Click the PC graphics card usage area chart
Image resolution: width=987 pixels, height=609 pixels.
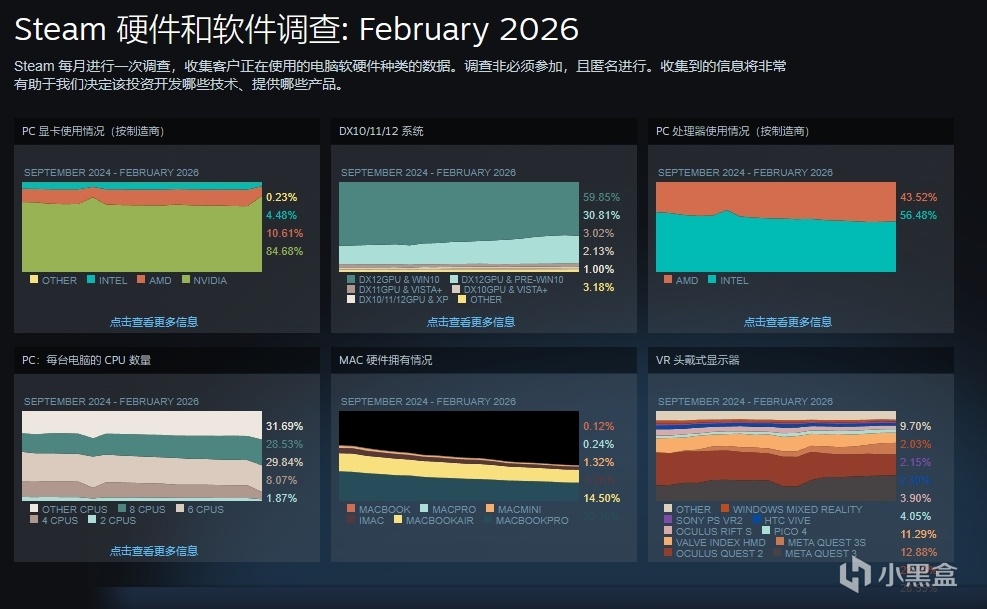tap(142, 227)
